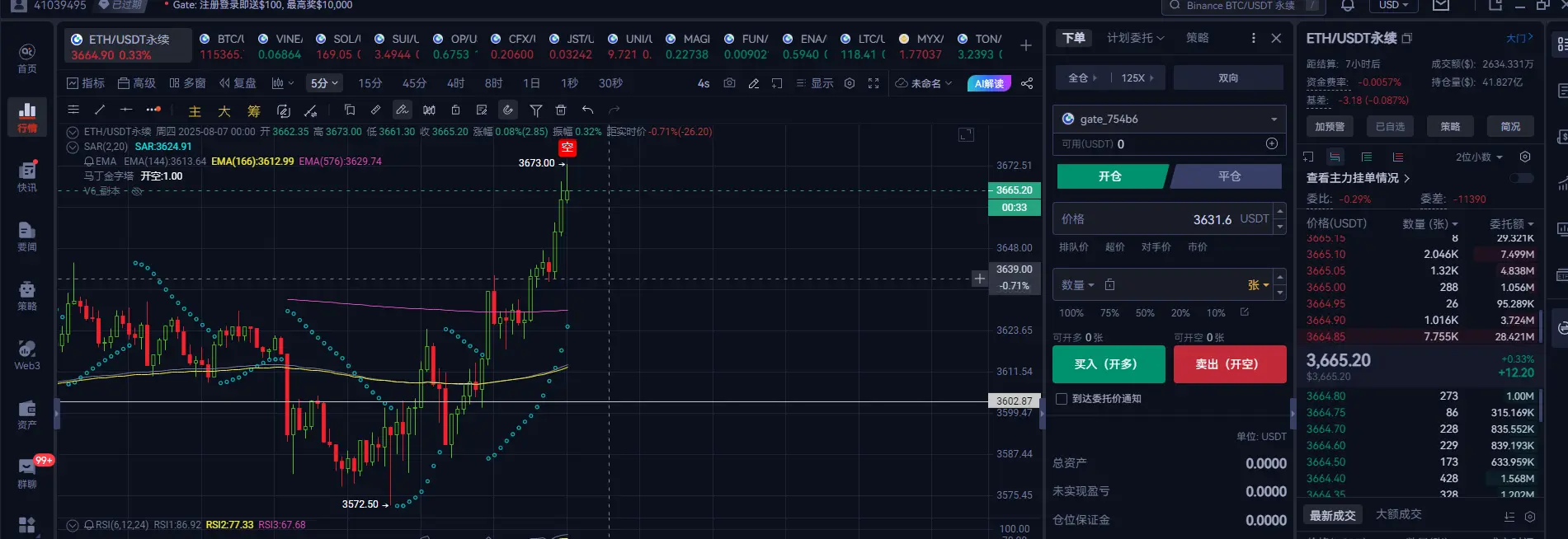Viewport: 1568px width, 539px height.
Task: Open the 全仓 margin mode selector
Action: [1083, 77]
